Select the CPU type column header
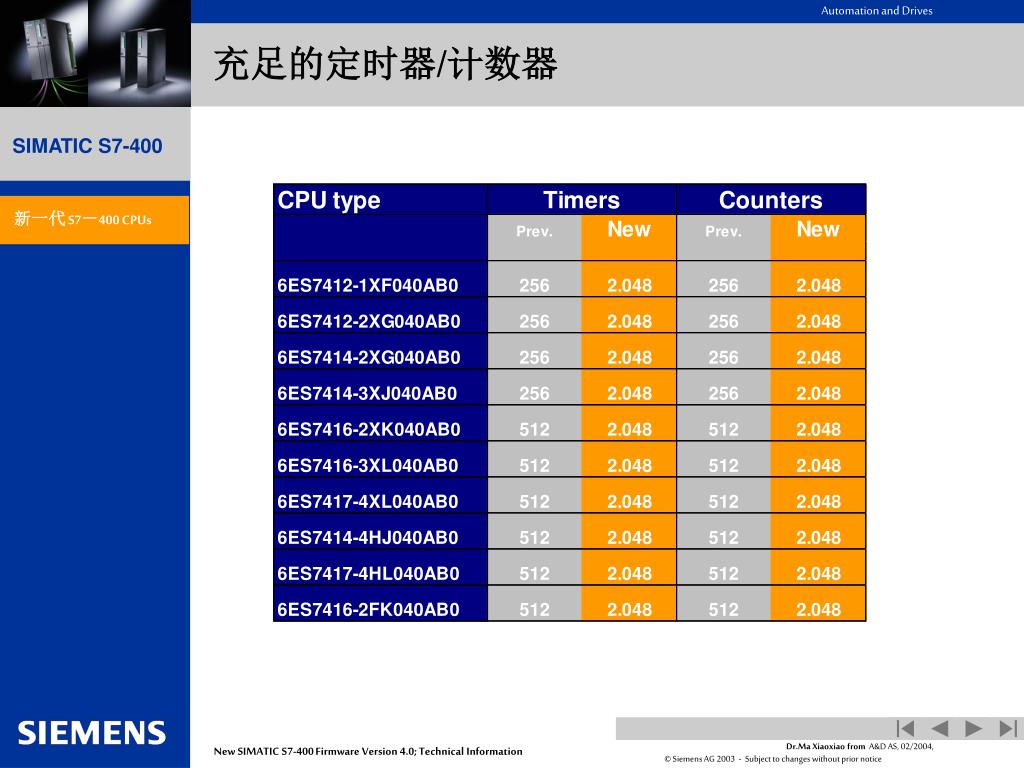 pos(380,200)
